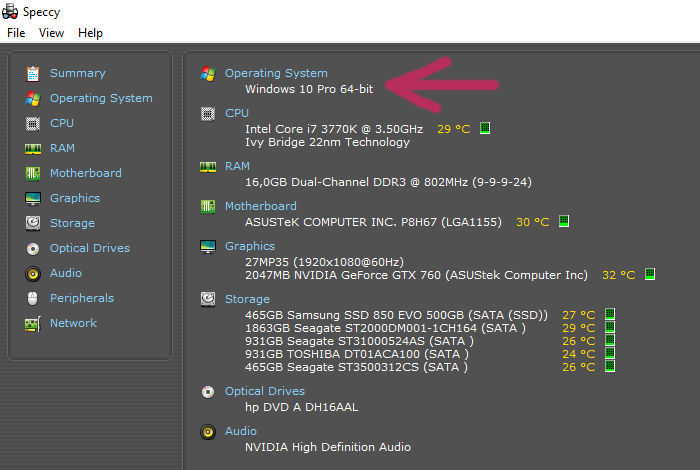This screenshot has width=700, height=470.
Task: Open the View menu
Action: click(x=51, y=33)
